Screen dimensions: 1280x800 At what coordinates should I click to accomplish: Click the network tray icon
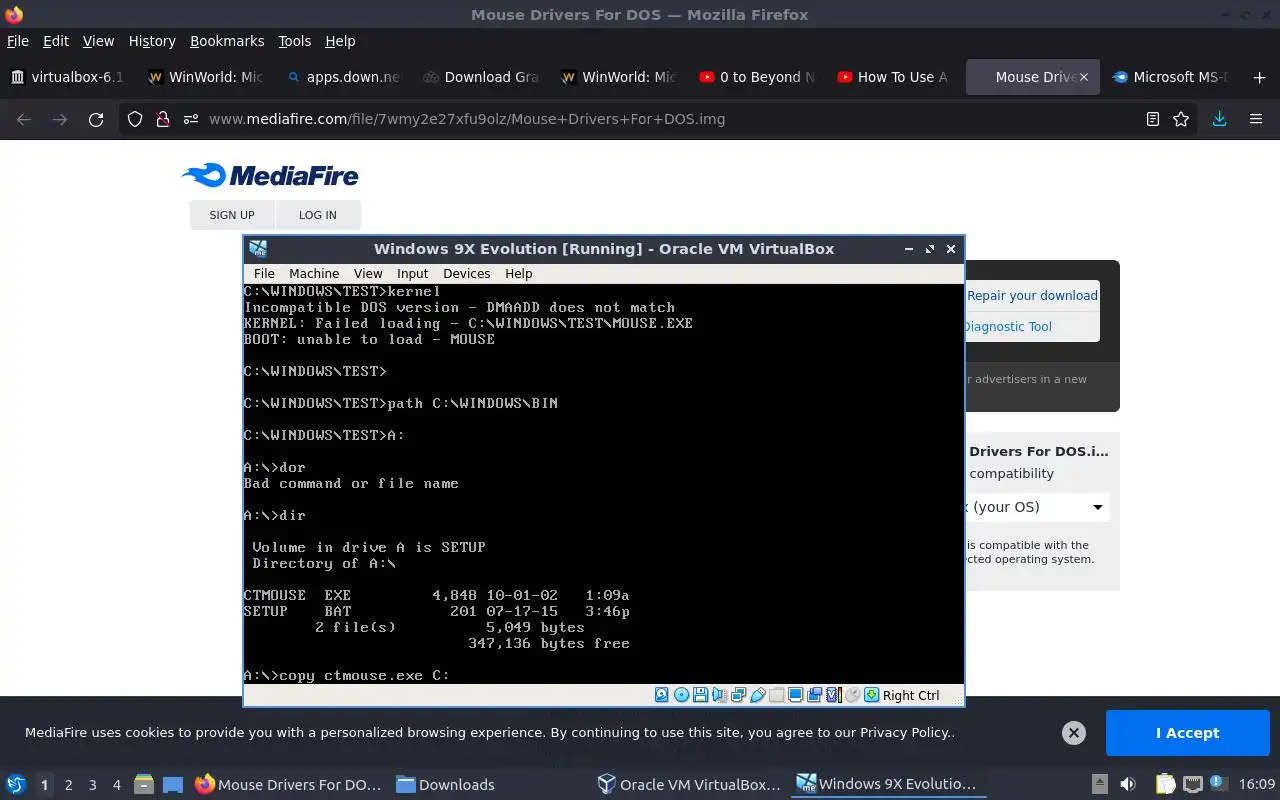1192,785
